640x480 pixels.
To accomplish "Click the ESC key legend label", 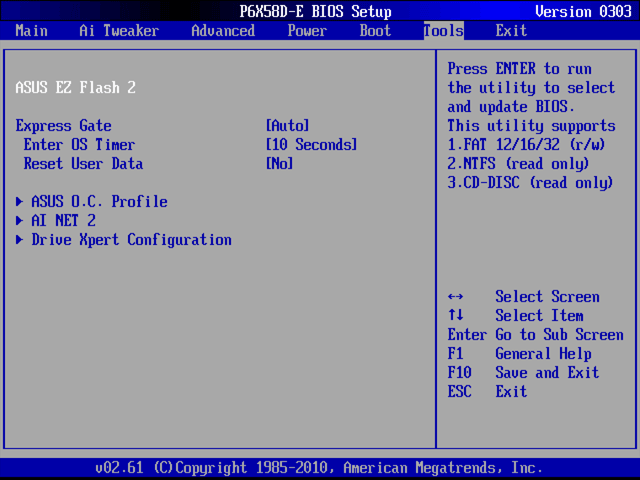I will [x=460, y=392].
